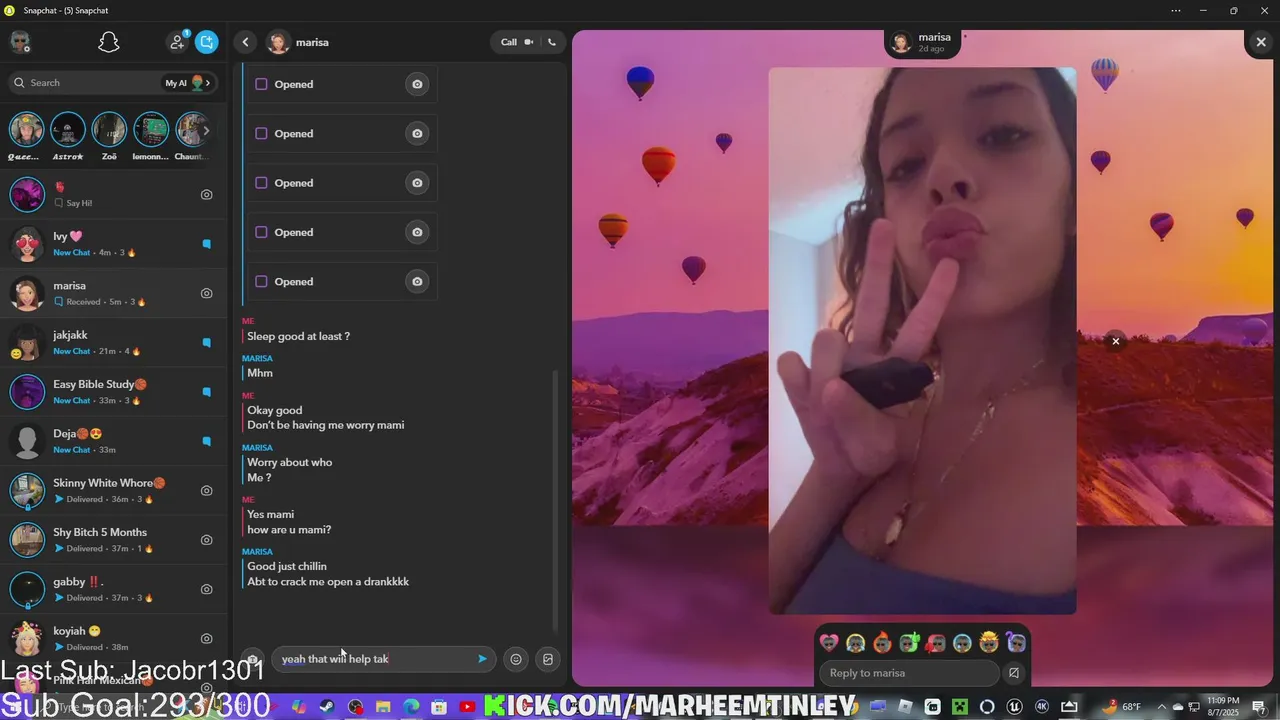Open the jakjakk chat conversation
Viewport: 1280px width, 720px height.
(113, 343)
